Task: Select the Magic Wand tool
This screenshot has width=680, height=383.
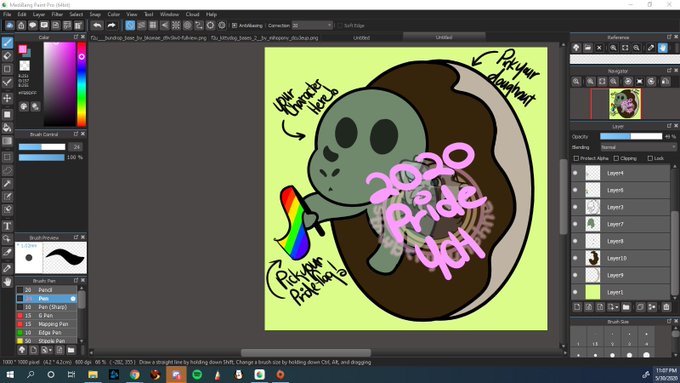Action: click(7, 184)
